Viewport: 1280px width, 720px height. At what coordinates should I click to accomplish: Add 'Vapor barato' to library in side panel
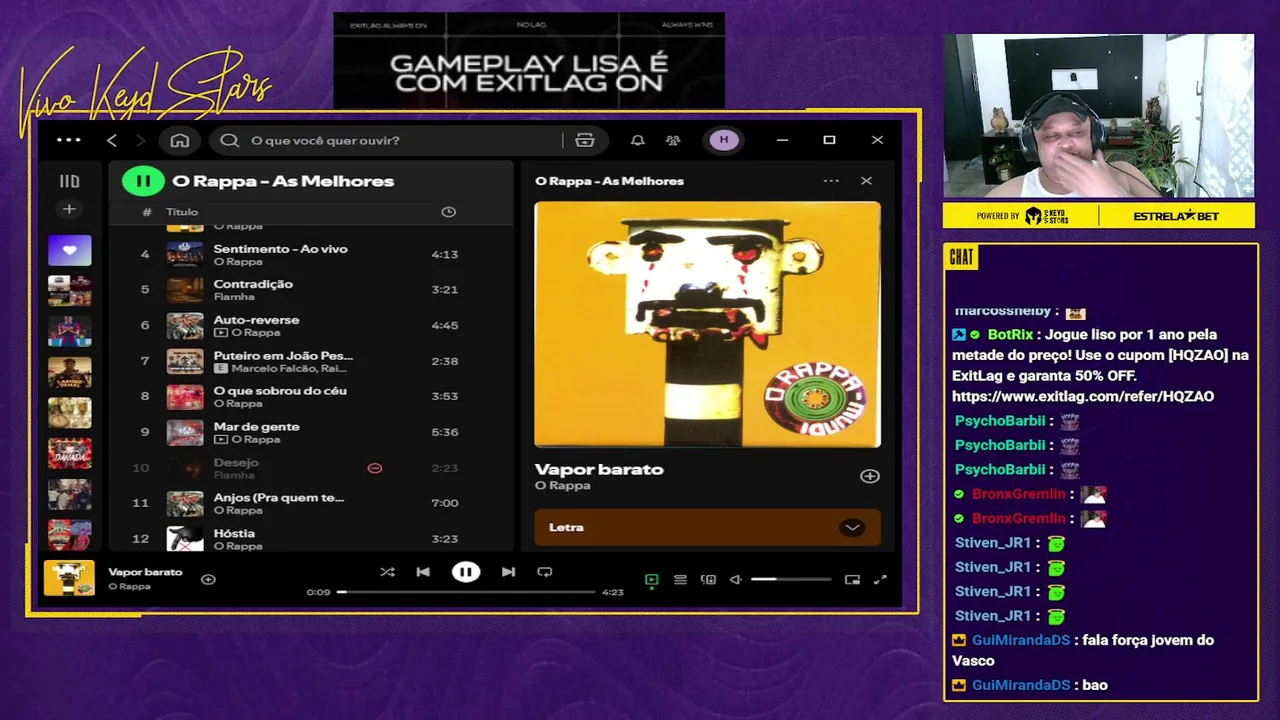[869, 476]
